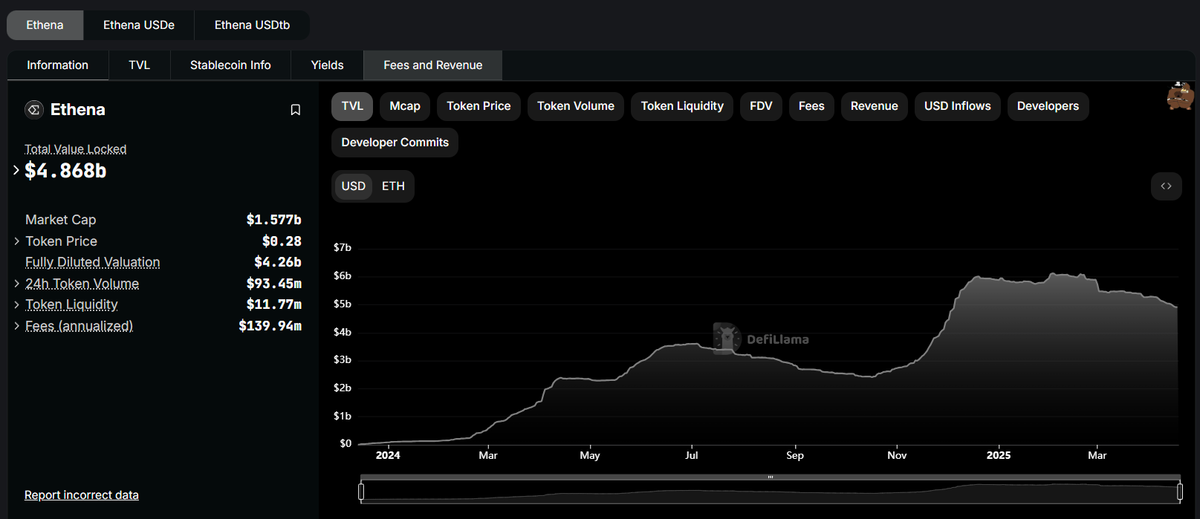Enable the USD Inflows chart series
The width and height of the screenshot is (1200, 519).
957,106
